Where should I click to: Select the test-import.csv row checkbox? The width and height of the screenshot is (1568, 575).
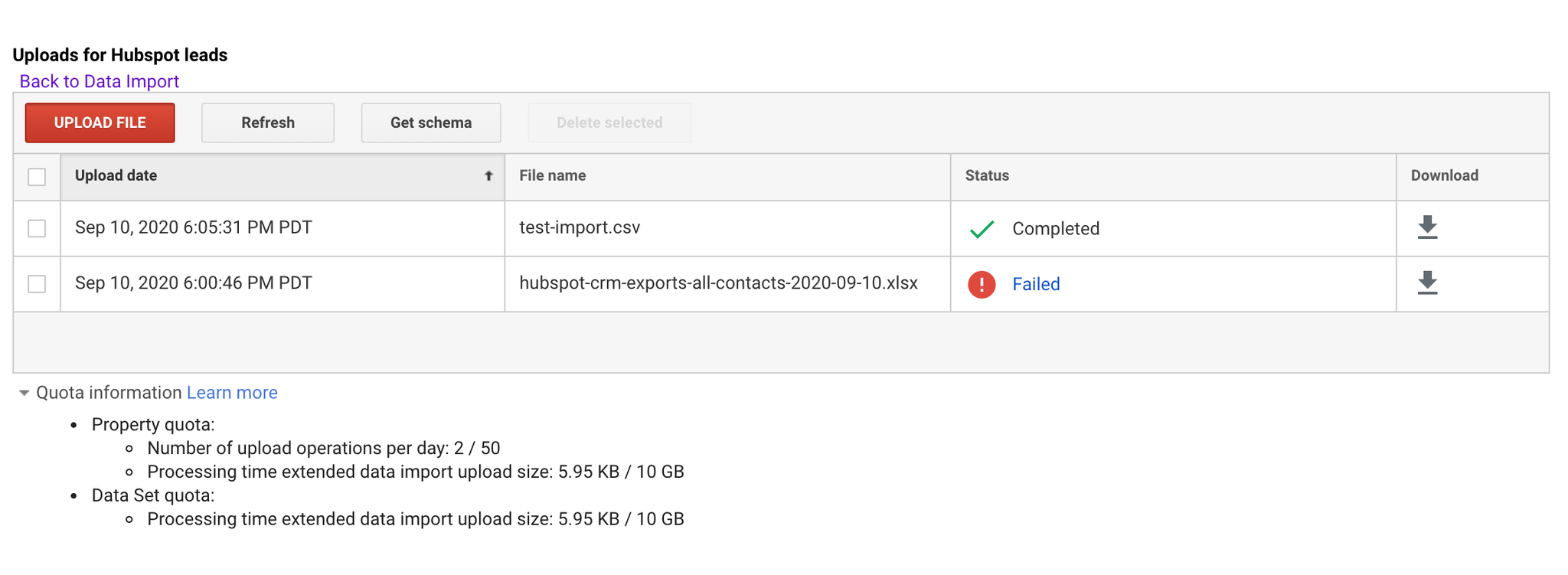37,229
